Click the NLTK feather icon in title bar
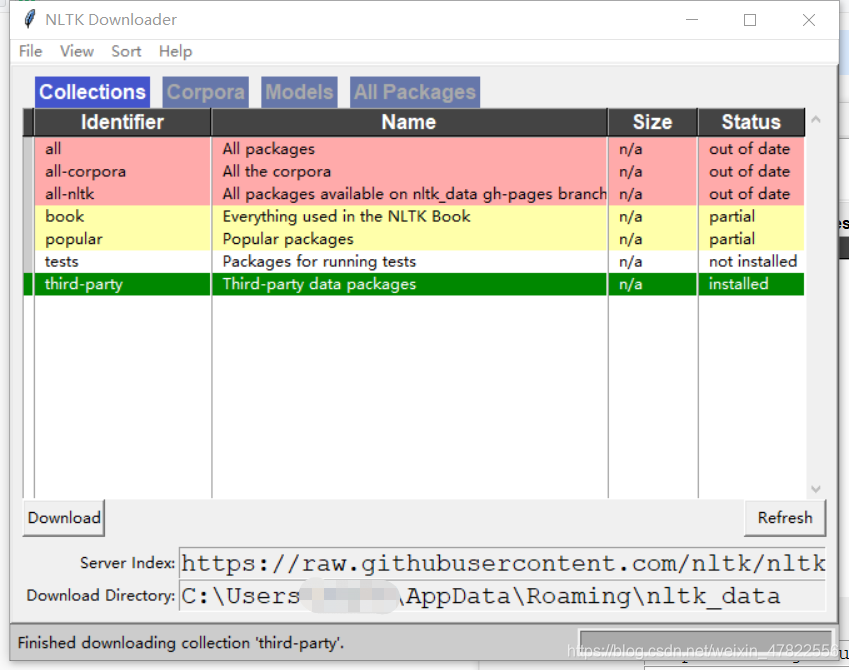The height and width of the screenshot is (670, 849). 30,19
